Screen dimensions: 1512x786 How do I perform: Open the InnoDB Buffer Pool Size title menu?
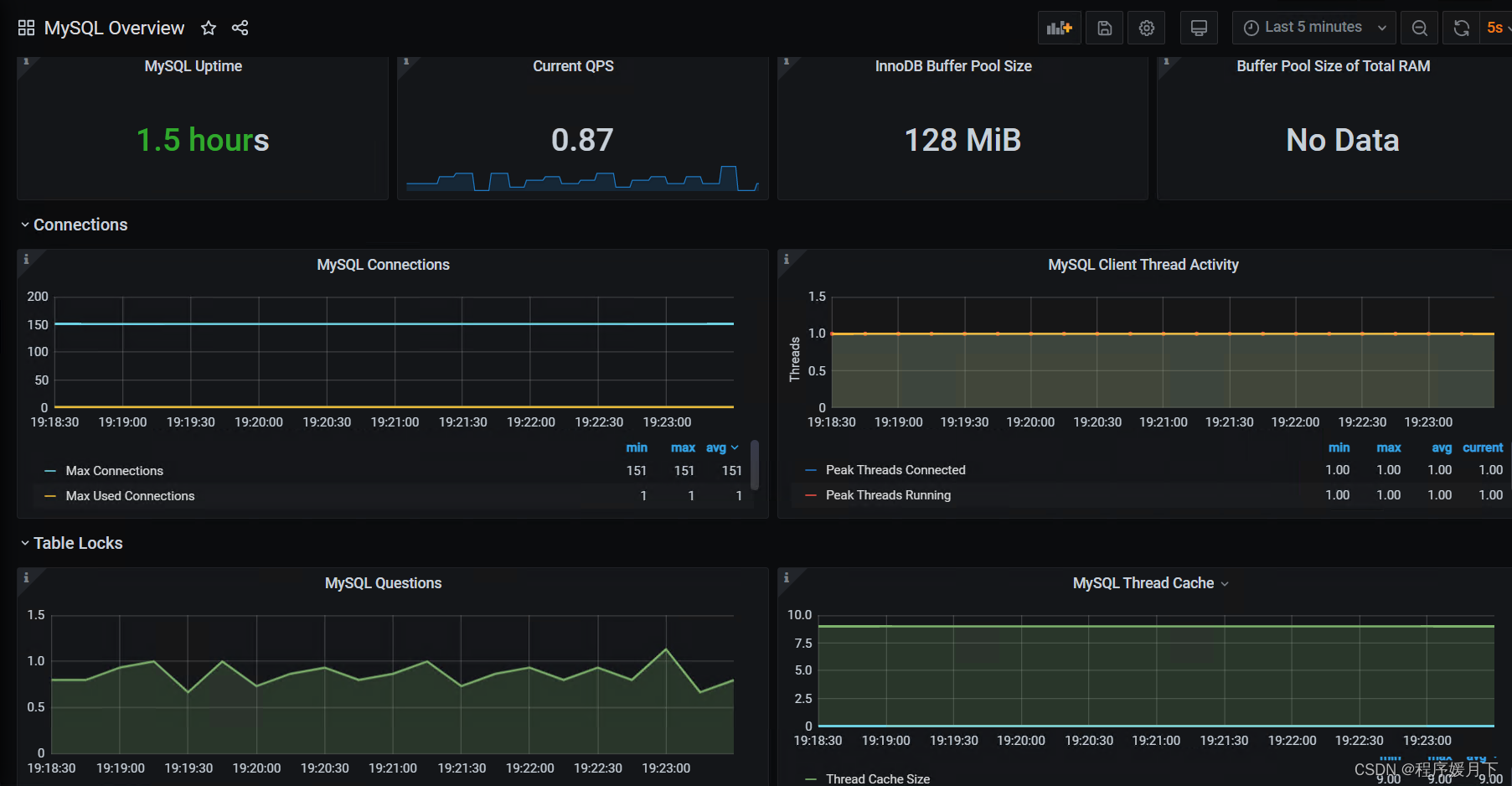tap(953, 66)
